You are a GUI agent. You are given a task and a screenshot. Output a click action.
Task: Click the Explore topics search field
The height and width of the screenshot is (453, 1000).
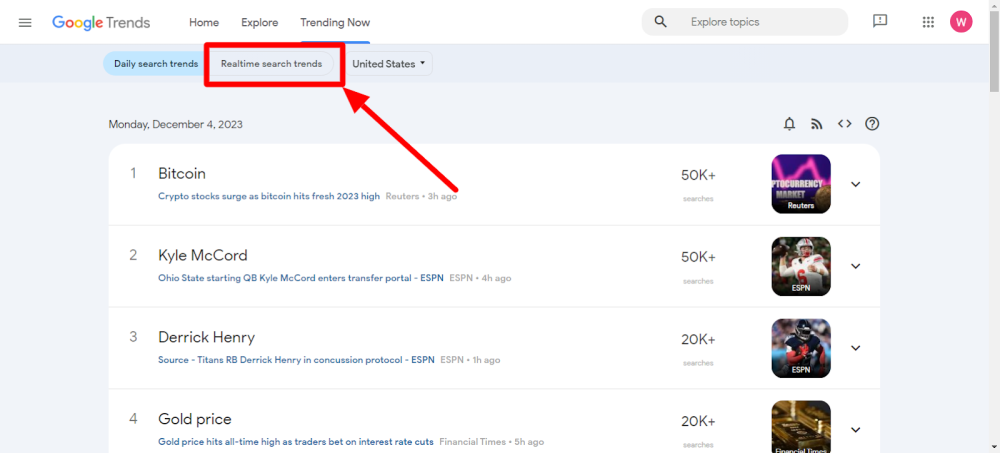[745, 22]
